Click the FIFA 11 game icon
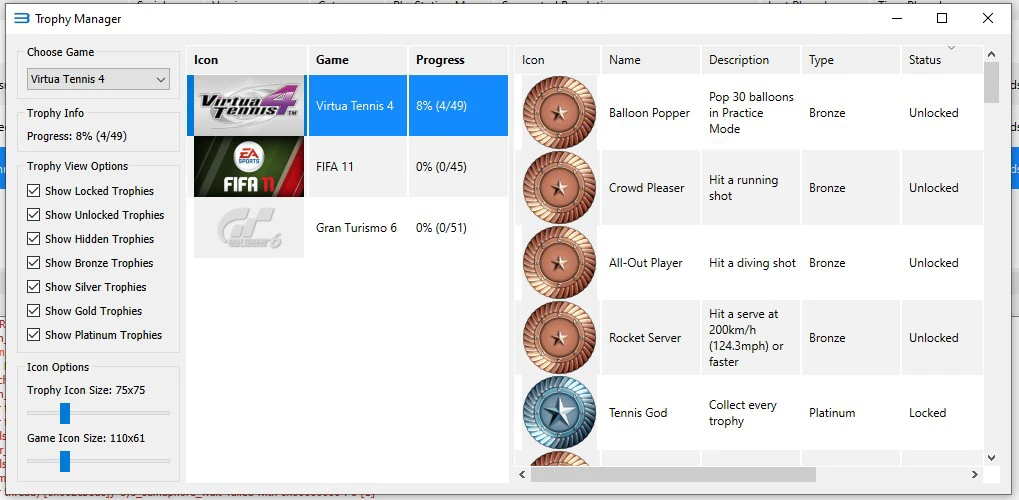The image size is (1019, 500). [x=249, y=166]
